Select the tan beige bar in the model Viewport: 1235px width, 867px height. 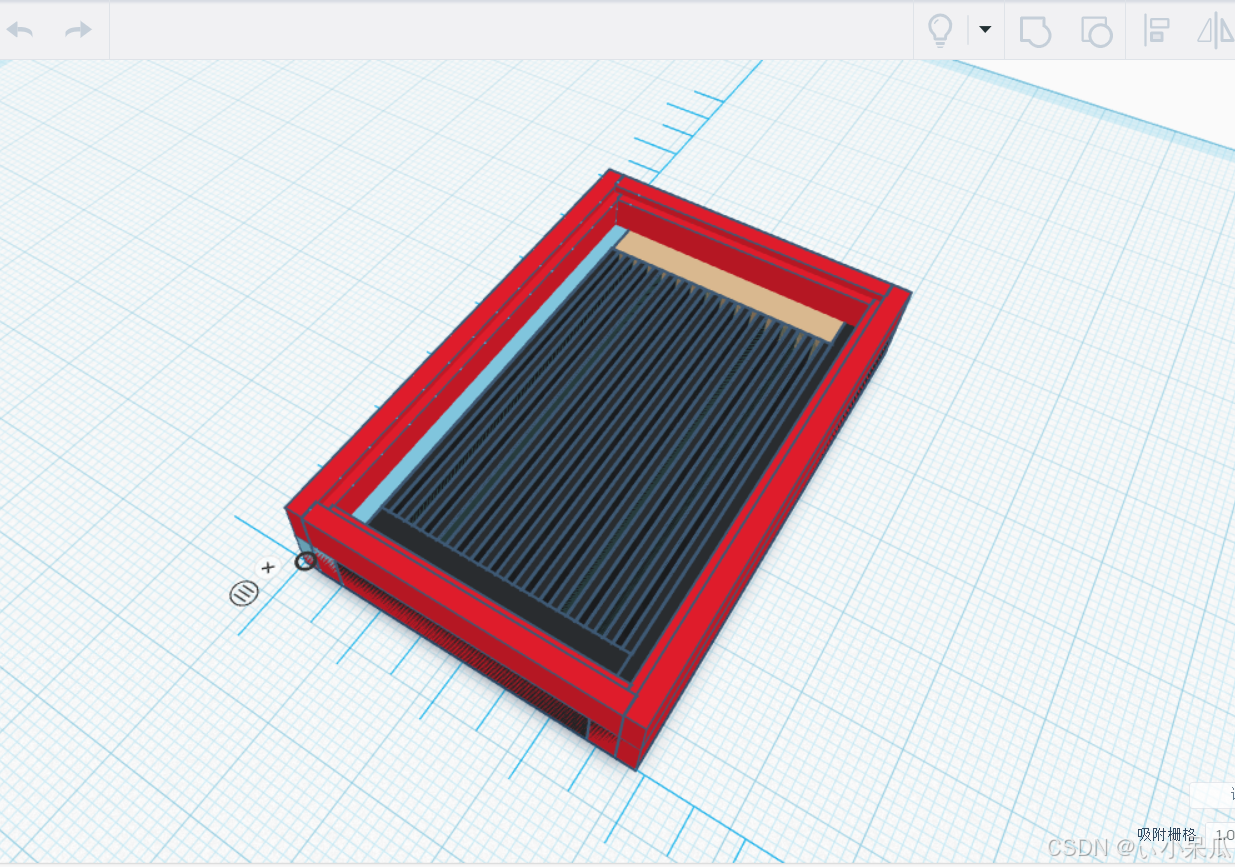coord(731,286)
